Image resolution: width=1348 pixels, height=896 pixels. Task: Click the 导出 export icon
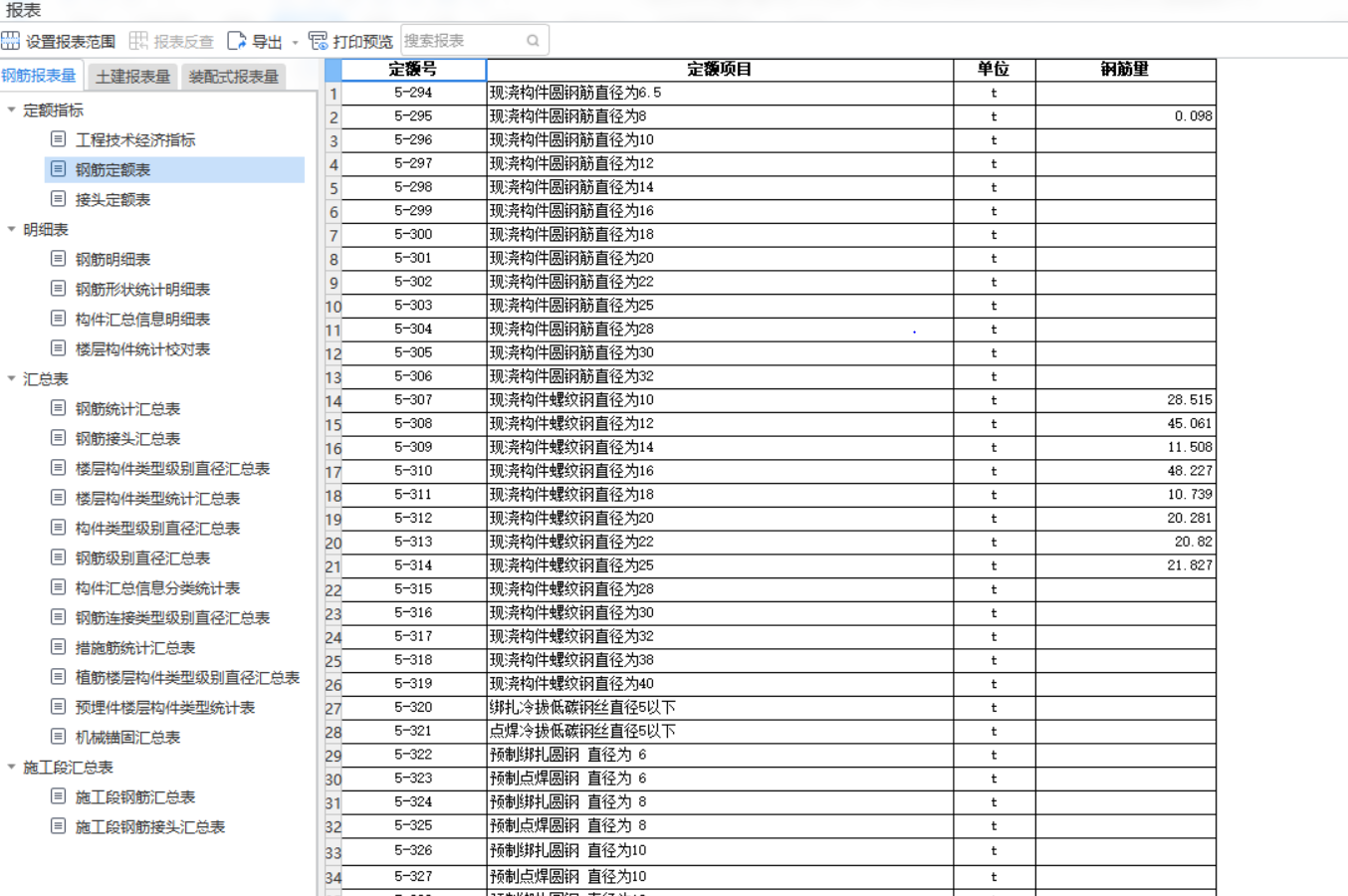click(x=236, y=41)
